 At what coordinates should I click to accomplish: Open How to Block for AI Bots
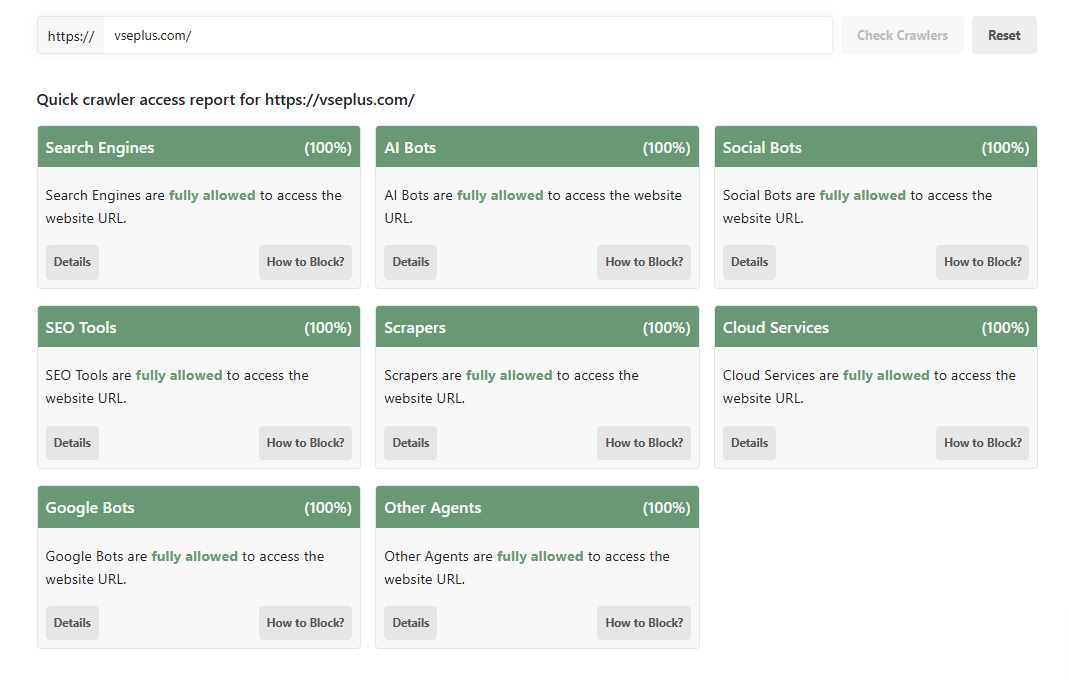point(644,262)
